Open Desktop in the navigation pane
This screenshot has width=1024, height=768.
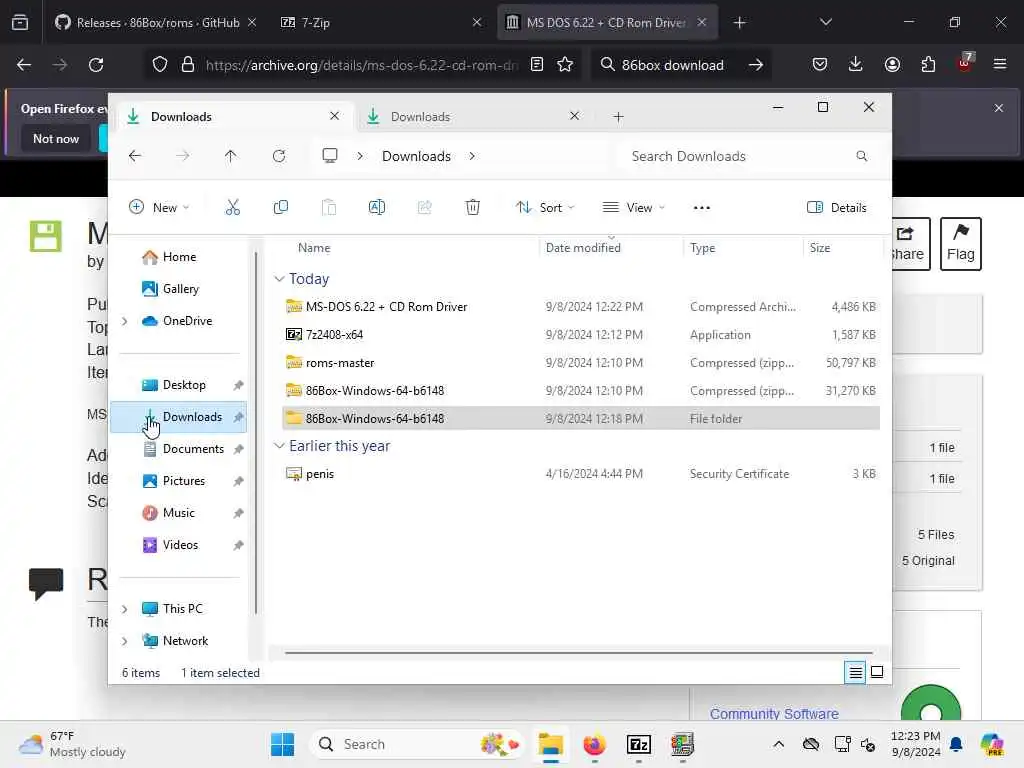point(179,385)
